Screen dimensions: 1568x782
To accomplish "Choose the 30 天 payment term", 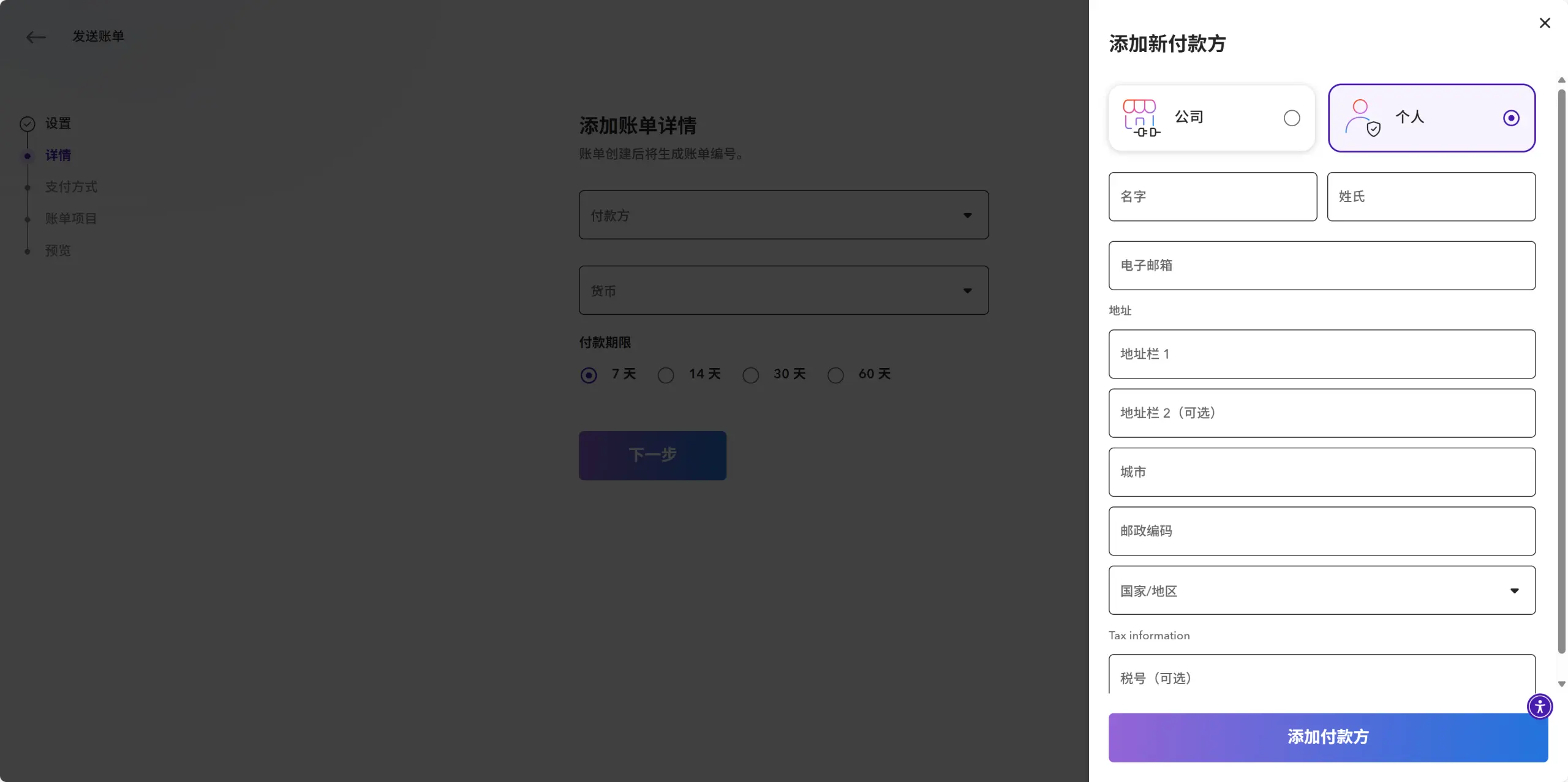I will (750, 375).
